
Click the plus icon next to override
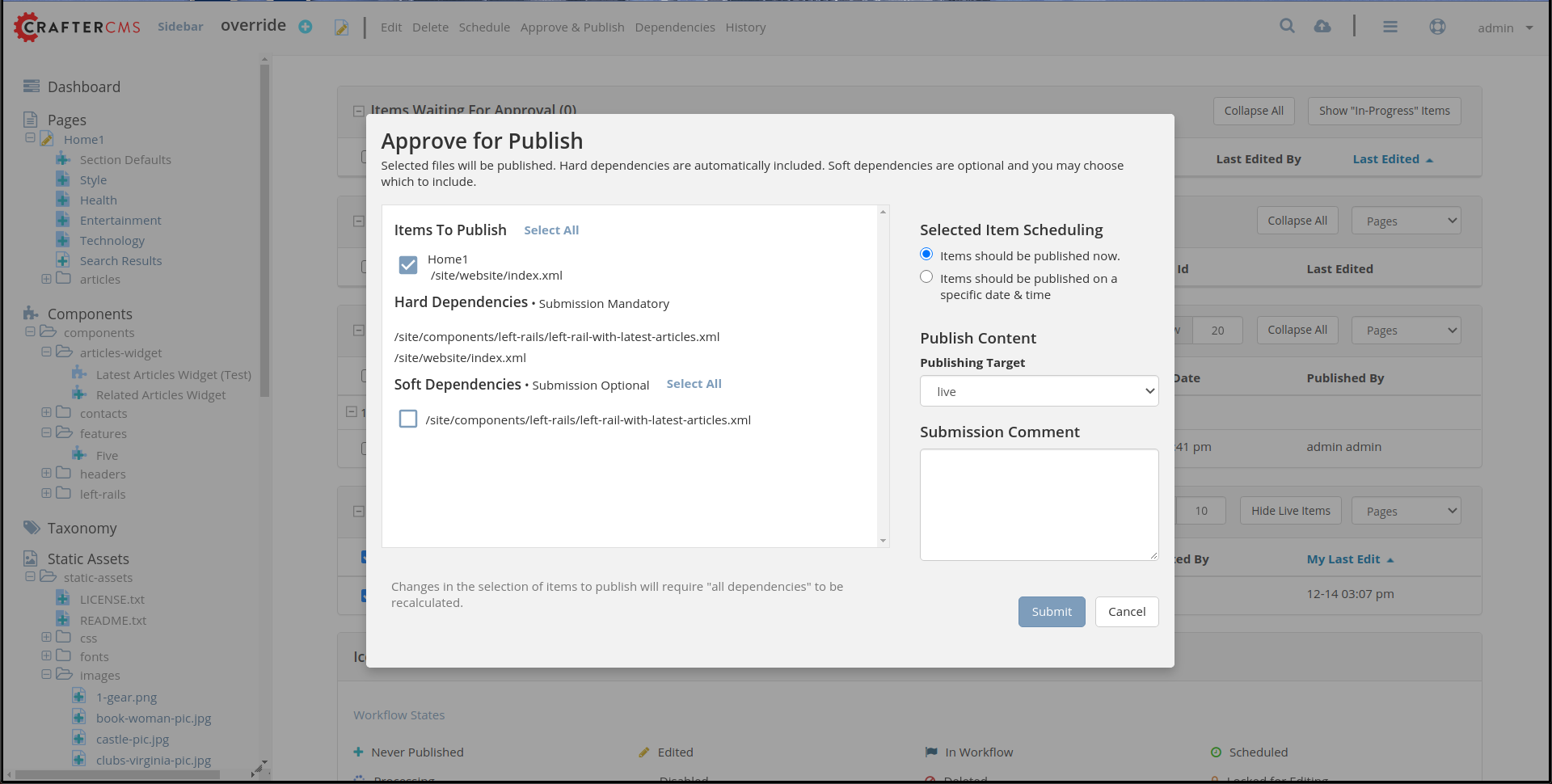tap(306, 27)
